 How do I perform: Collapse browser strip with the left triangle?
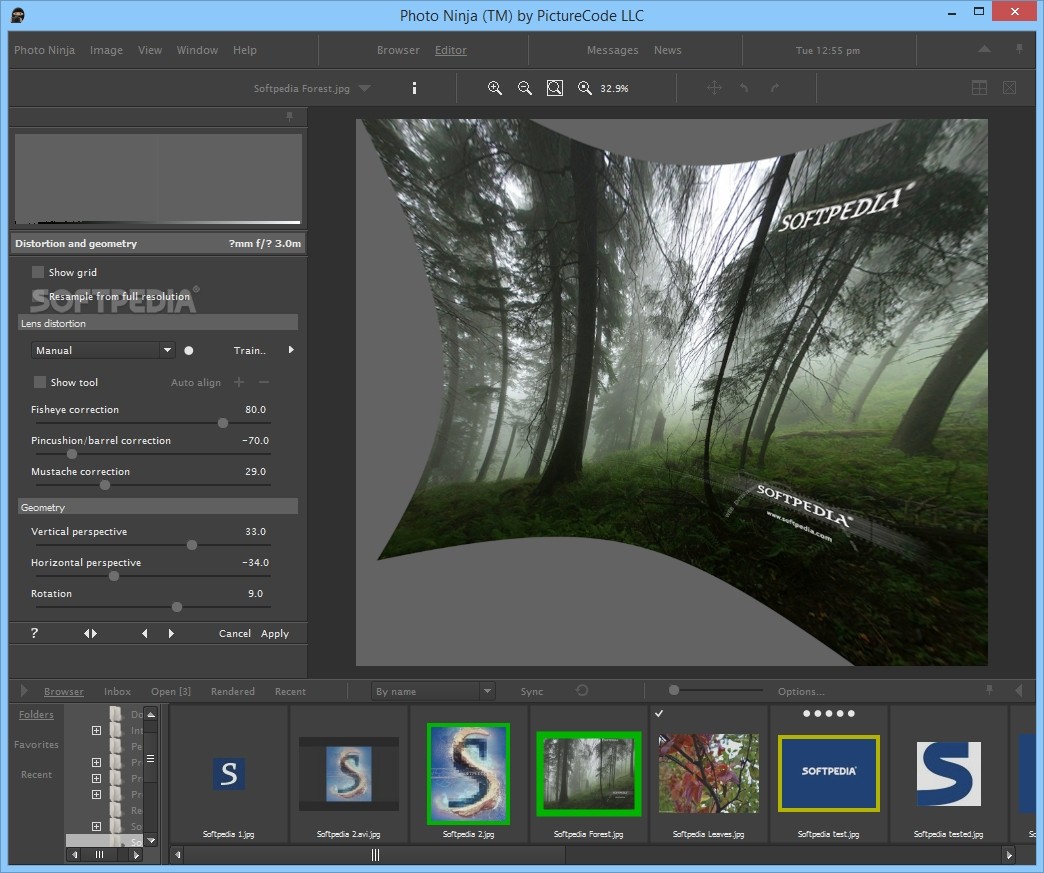[1018, 691]
